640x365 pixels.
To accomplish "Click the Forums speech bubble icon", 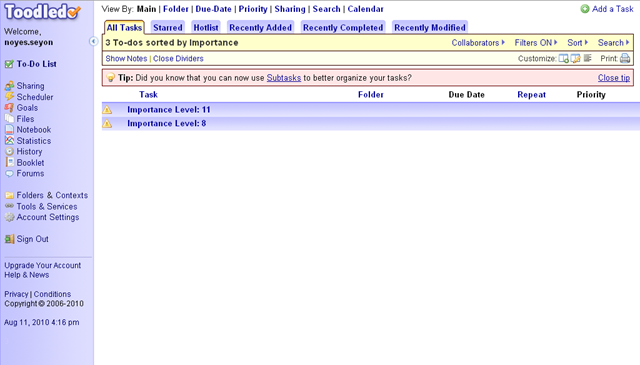I will (x=9, y=174).
